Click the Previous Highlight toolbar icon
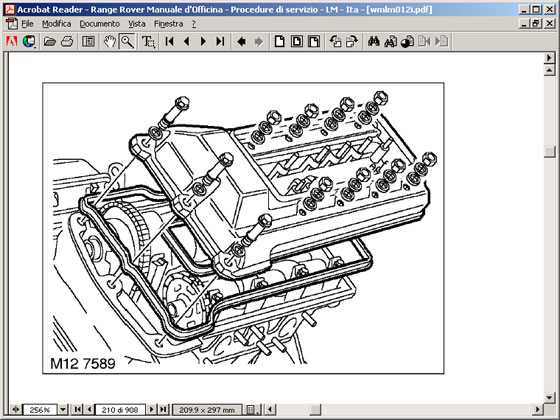This screenshot has height=420, width=560. click(x=424, y=41)
